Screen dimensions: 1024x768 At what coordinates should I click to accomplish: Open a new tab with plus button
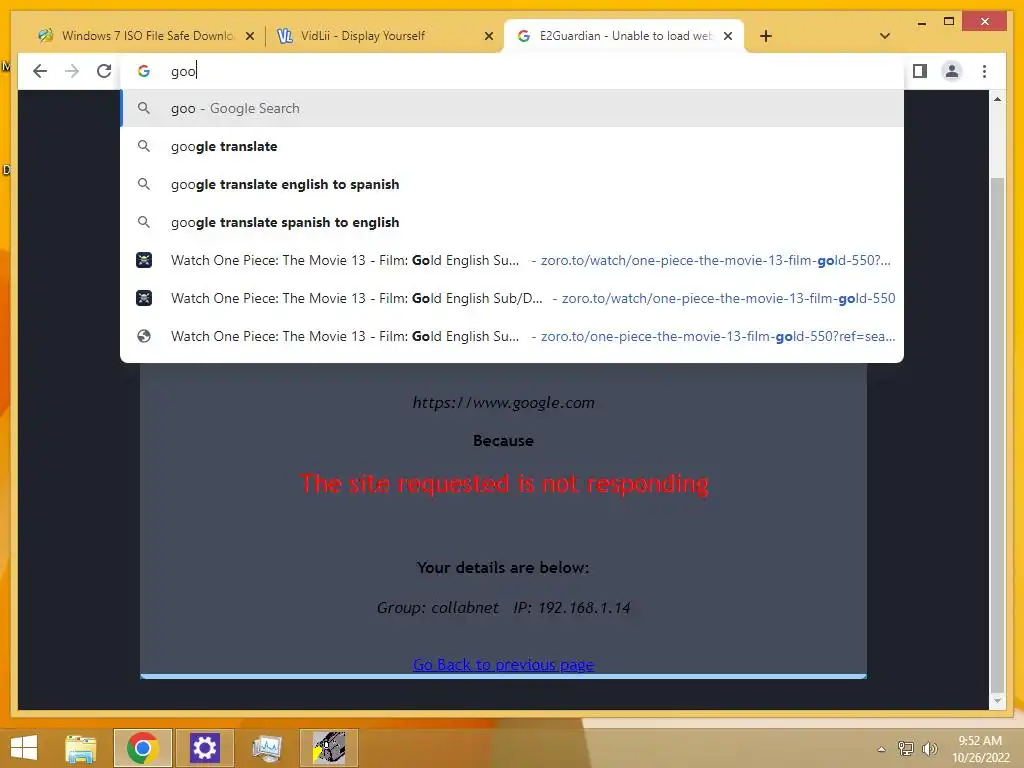tap(766, 36)
